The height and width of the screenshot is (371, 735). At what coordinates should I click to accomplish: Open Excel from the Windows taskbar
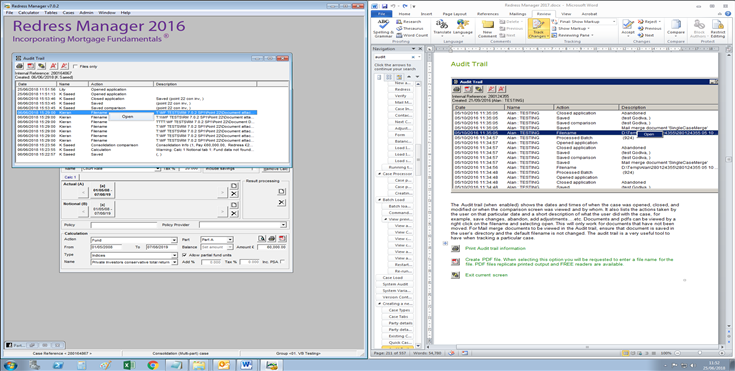click(x=129, y=365)
